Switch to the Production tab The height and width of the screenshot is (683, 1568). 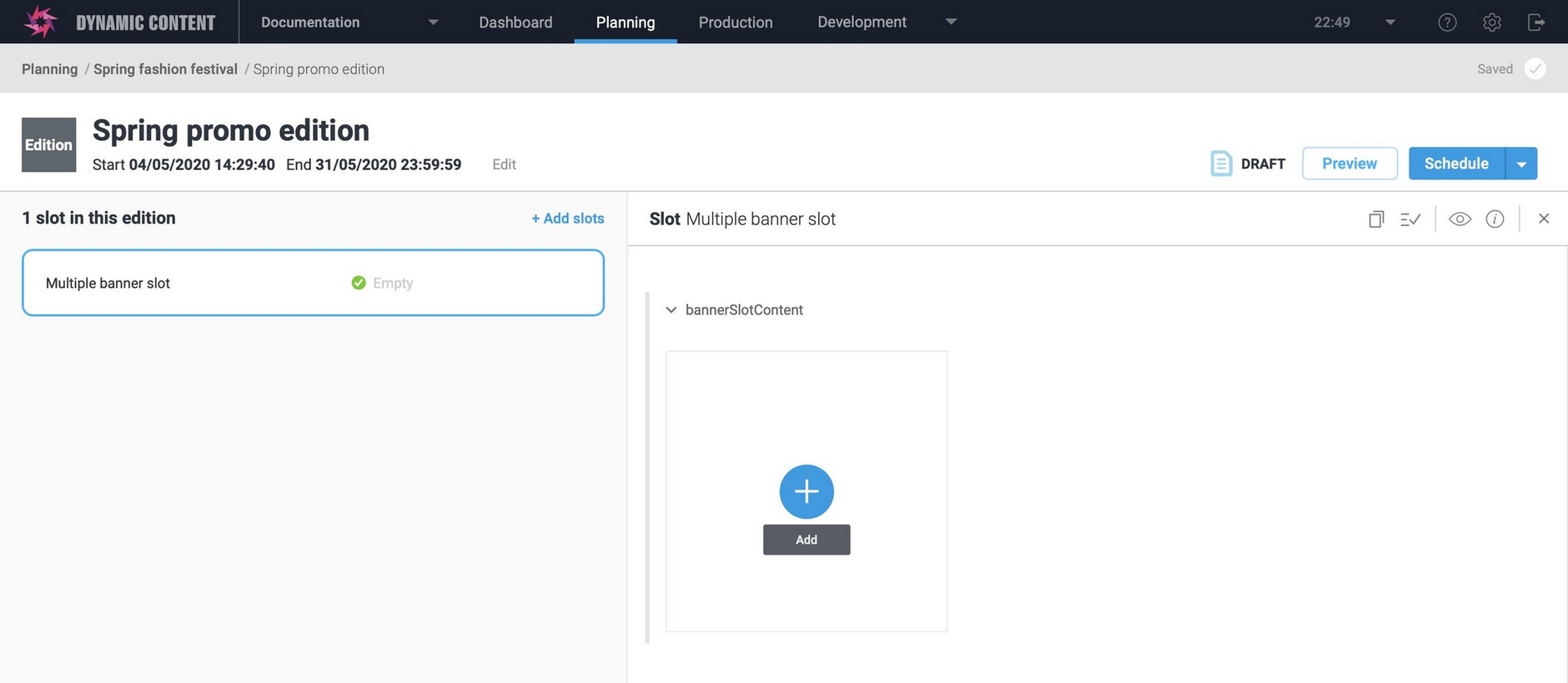[x=735, y=23]
